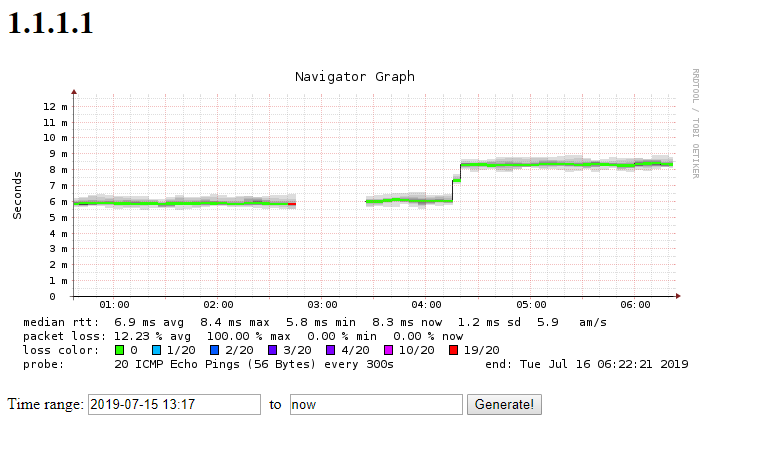Select the 06:00 mark on time axis
764x452 pixels.
[x=636, y=305]
